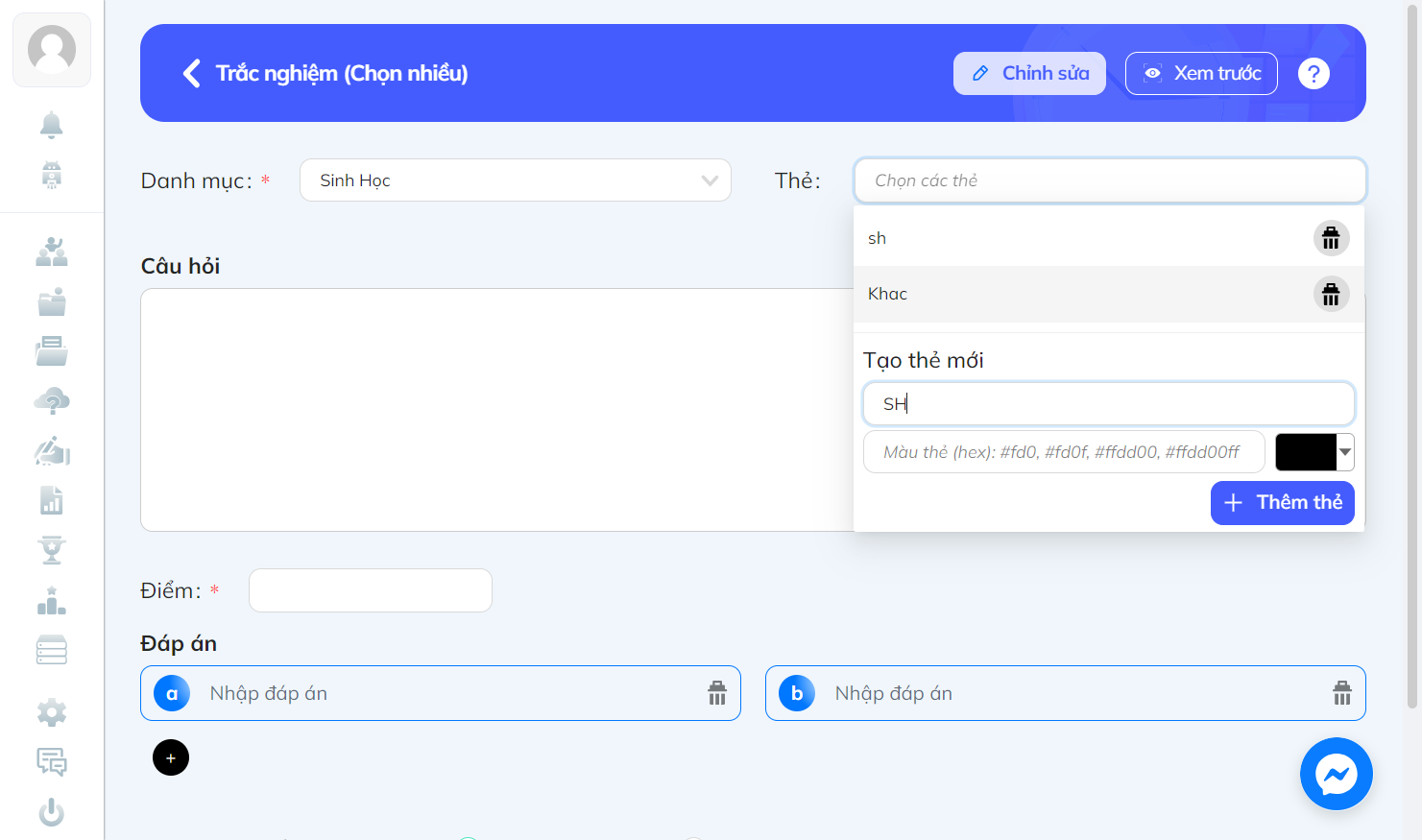Open the server storage sidebar icon
The image size is (1422, 840).
point(52,651)
